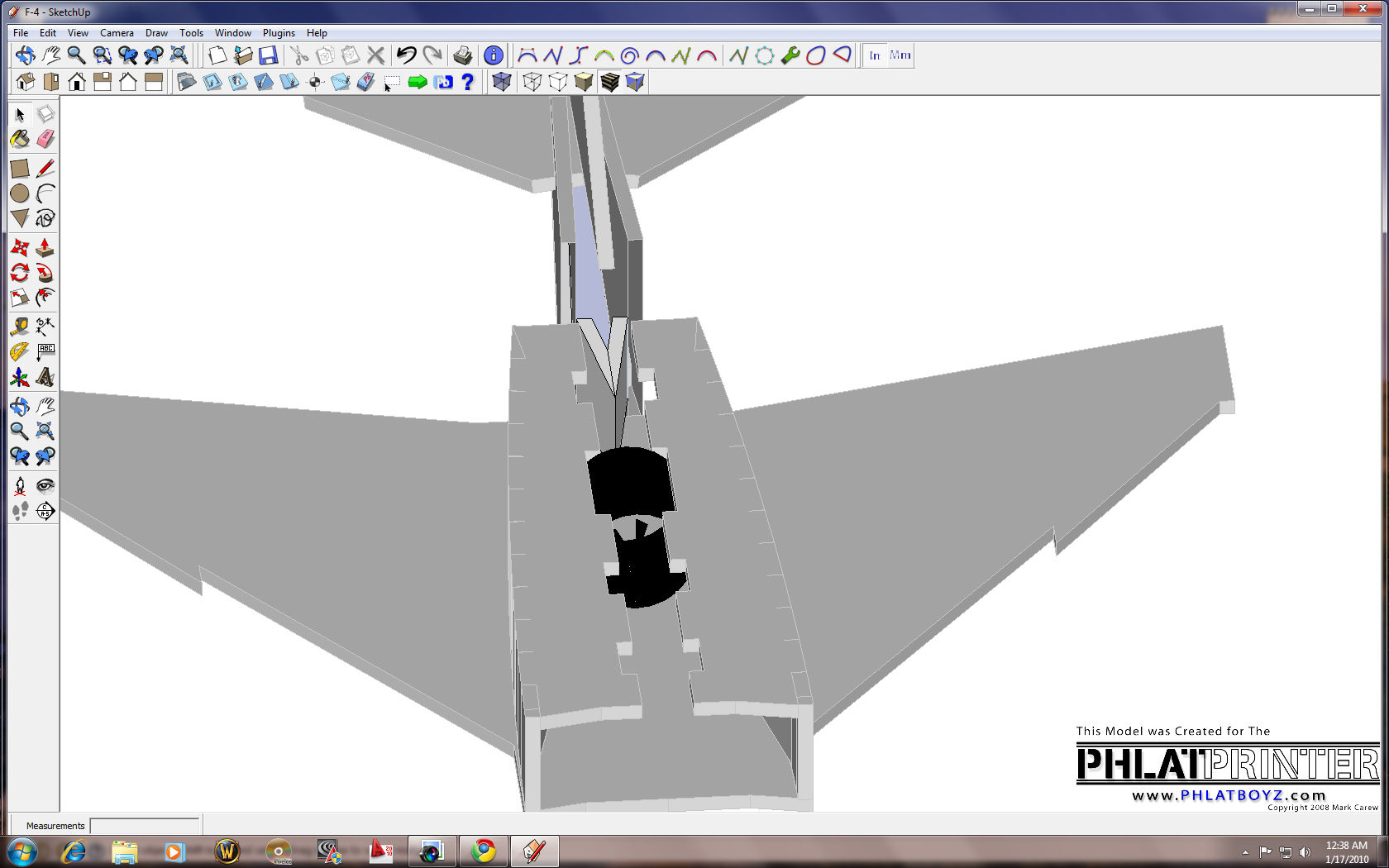Screen dimensions: 1389x868
Task: Pick the Eraser tool
Action: pyautogui.click(x=45, y=139)
